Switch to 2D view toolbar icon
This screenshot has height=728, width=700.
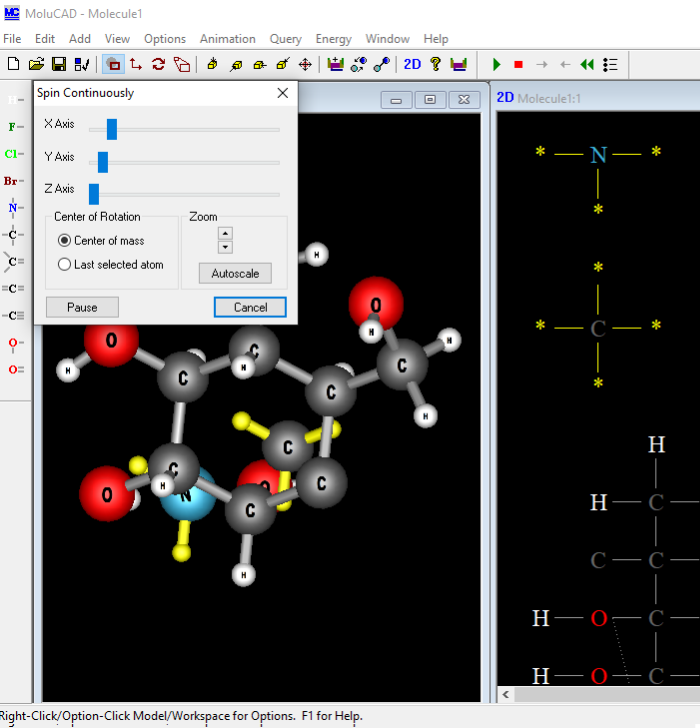[x=412, y=64]
